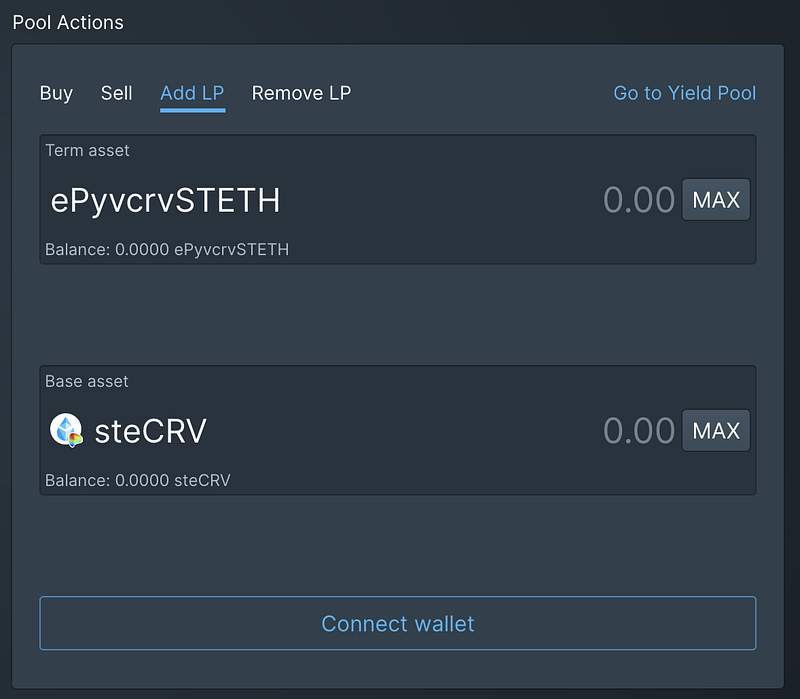
Task: Follow the Go to Yield Pool link
Action: point(685,93)
